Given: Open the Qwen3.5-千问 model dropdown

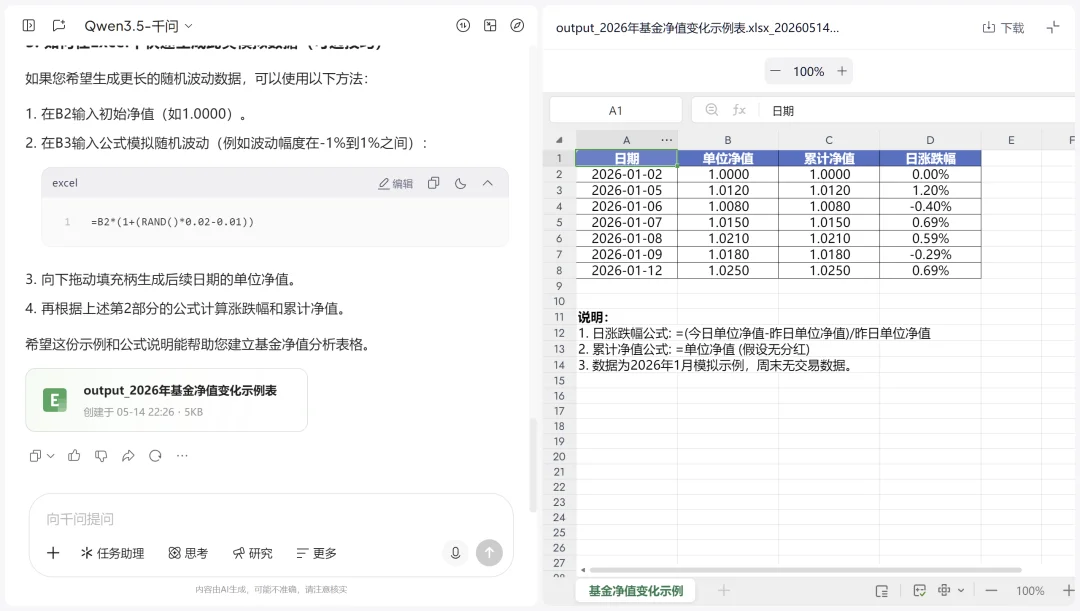Looking at the screenshot, I should click(138, 25).
